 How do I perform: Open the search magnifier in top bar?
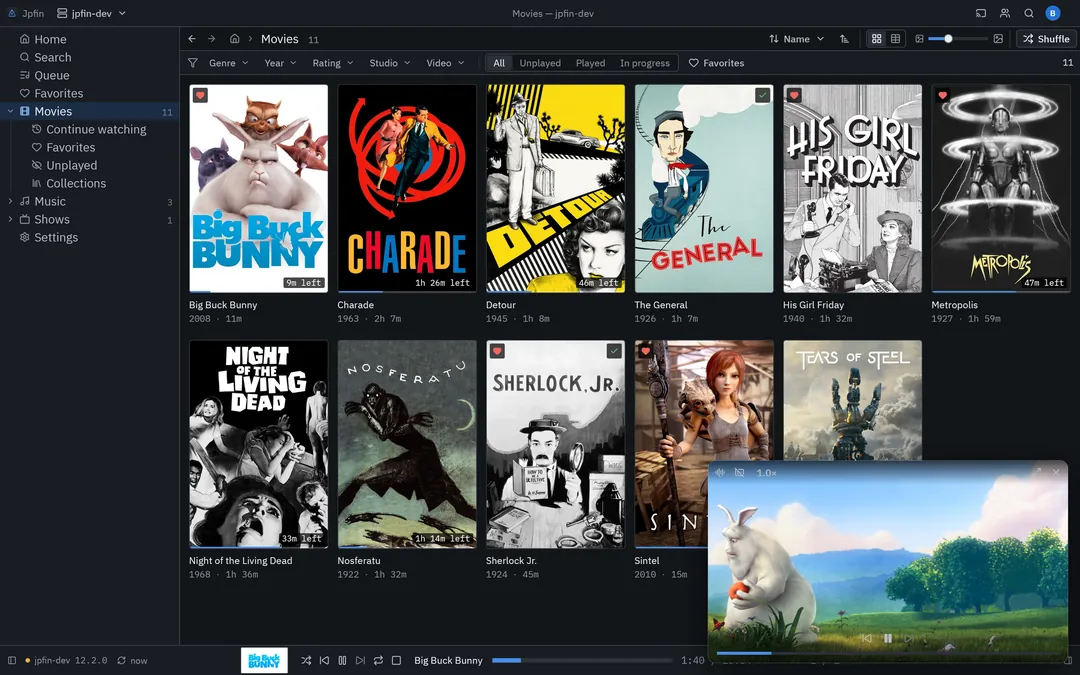tap(1028, 13)
